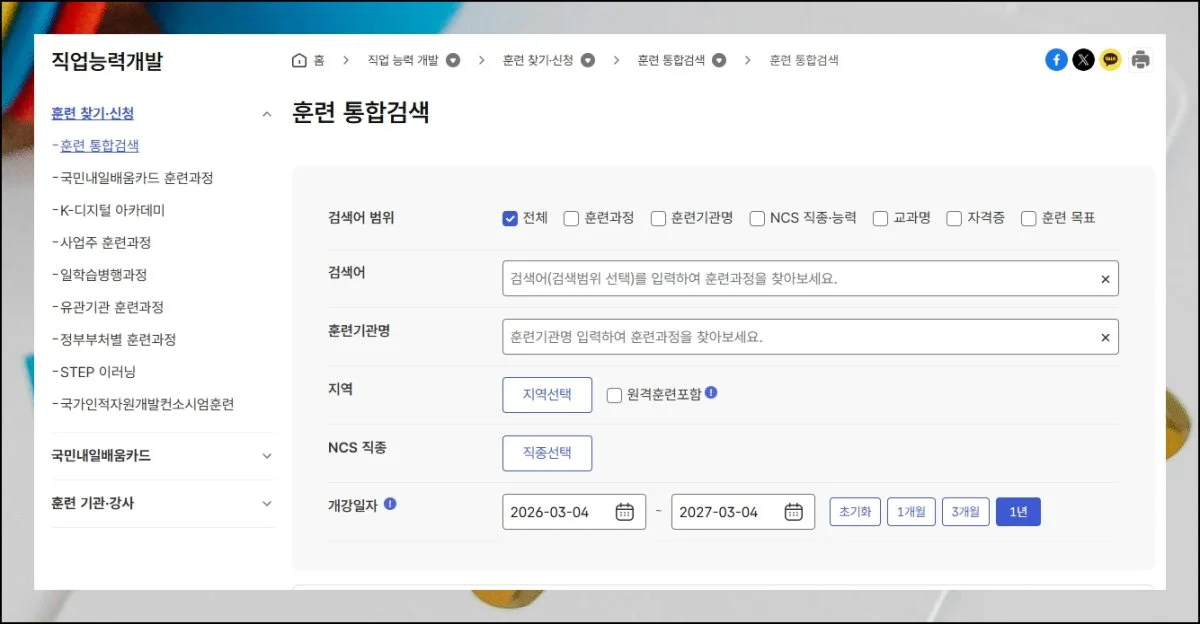Enable the 원격훈련포함 checkbox

point(615,395)
